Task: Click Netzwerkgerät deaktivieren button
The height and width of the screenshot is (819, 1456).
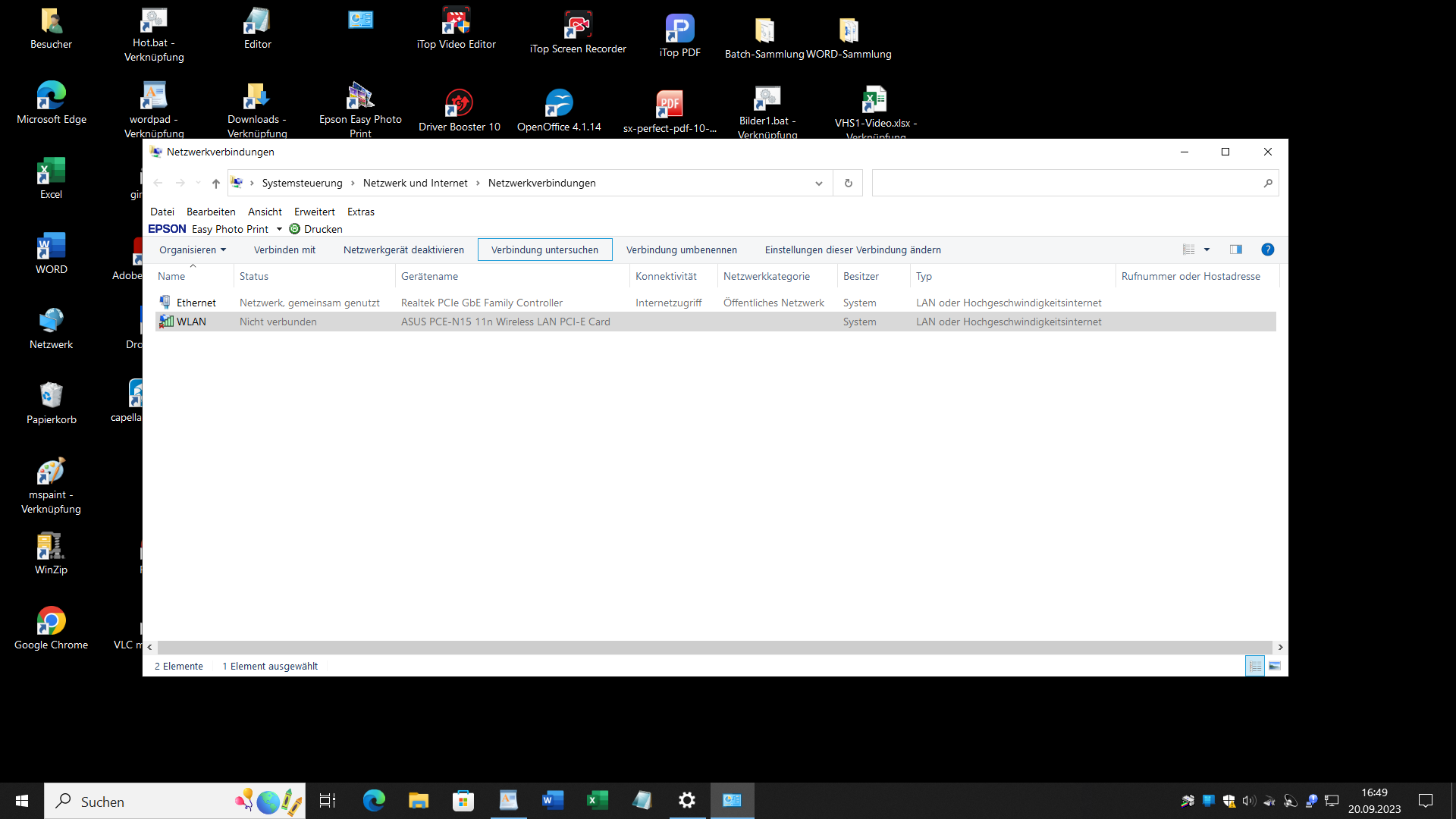Action: point(403,249)
